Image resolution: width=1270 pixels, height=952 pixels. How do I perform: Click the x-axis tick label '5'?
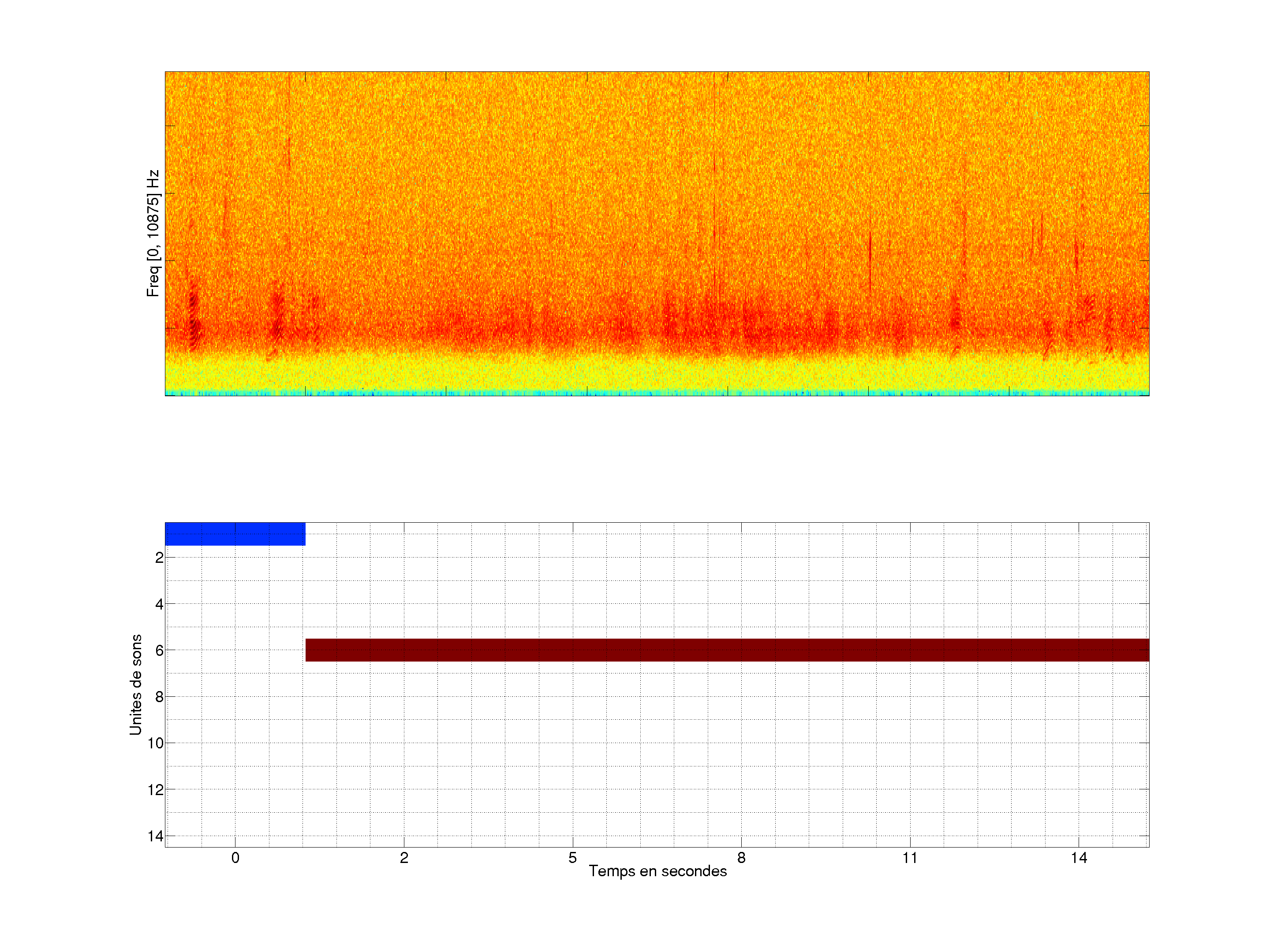point(572,858)
